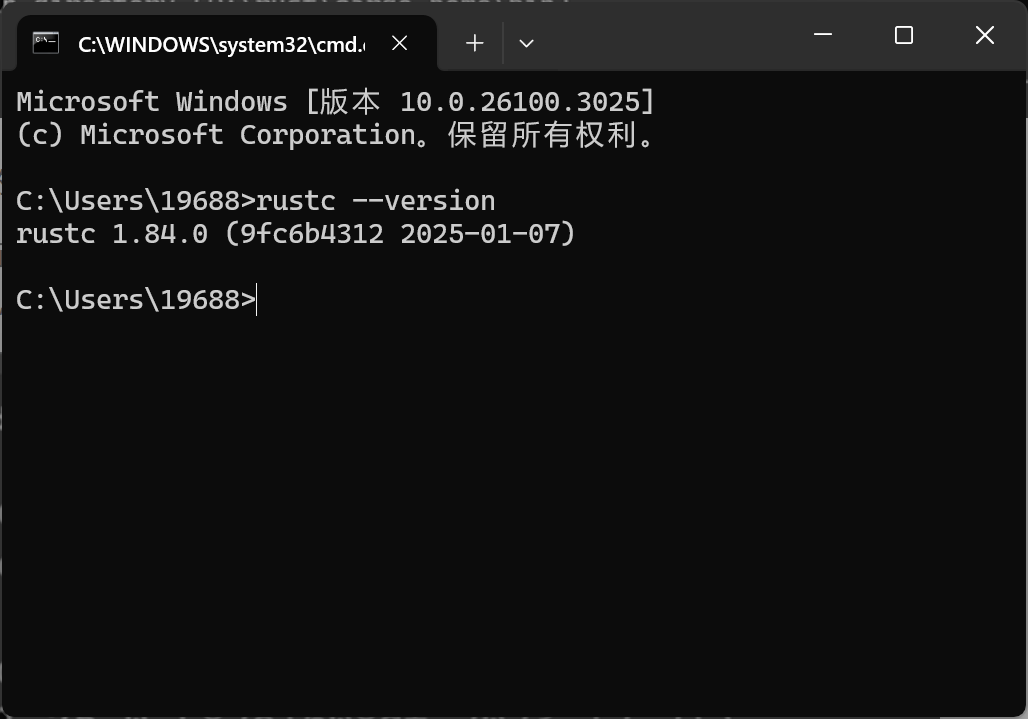The image size is (1028, 719).
Task: Close the cmd.exe tab
Action: point(399,43)
